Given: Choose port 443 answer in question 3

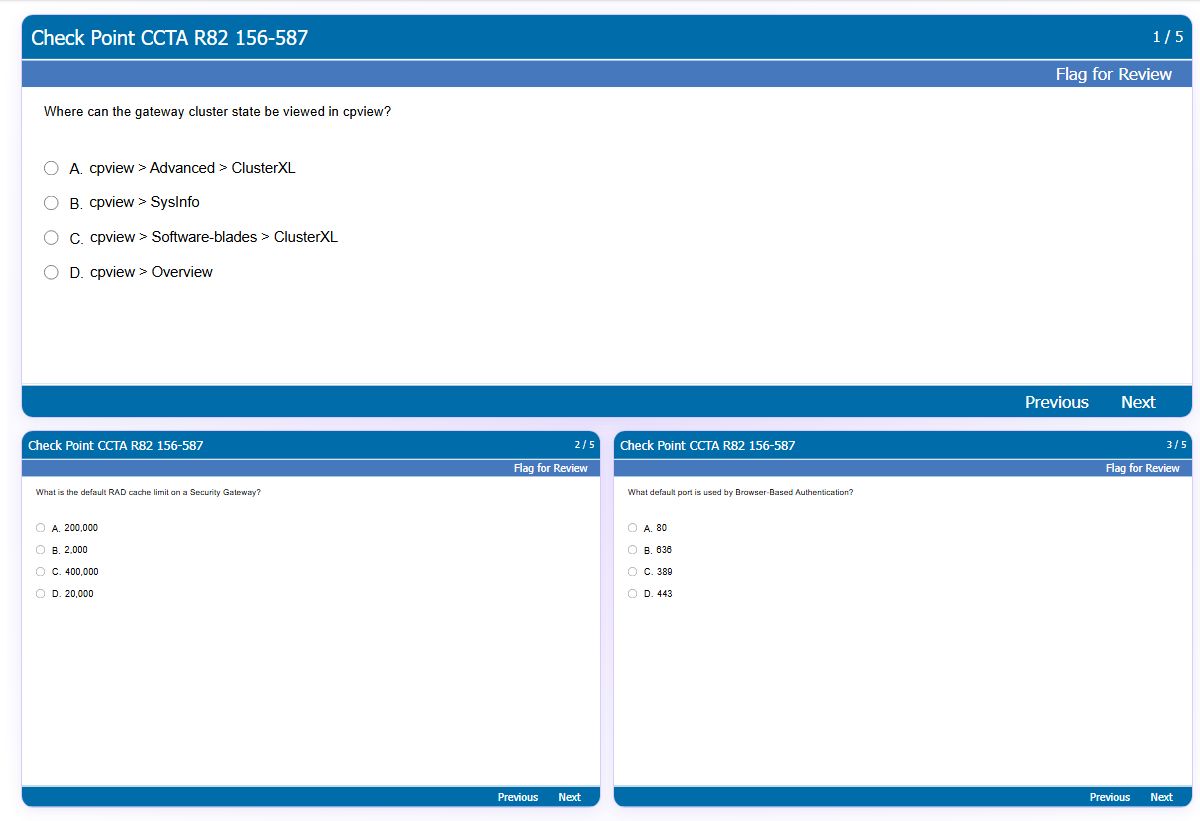Looking at the screenshot, I should pyautogui.click(x=632, y=594).
